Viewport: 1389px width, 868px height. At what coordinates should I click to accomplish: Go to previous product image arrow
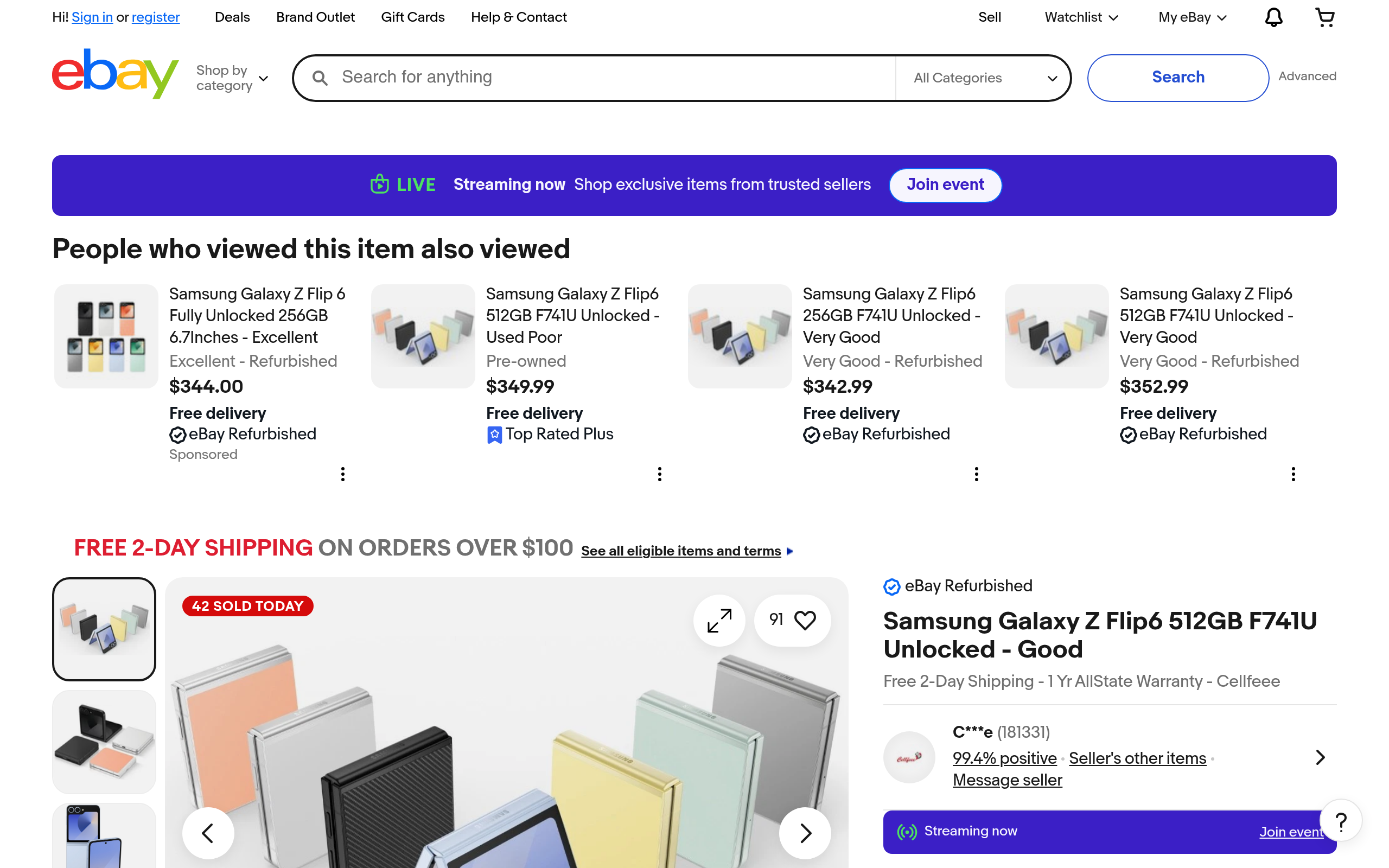208,833
